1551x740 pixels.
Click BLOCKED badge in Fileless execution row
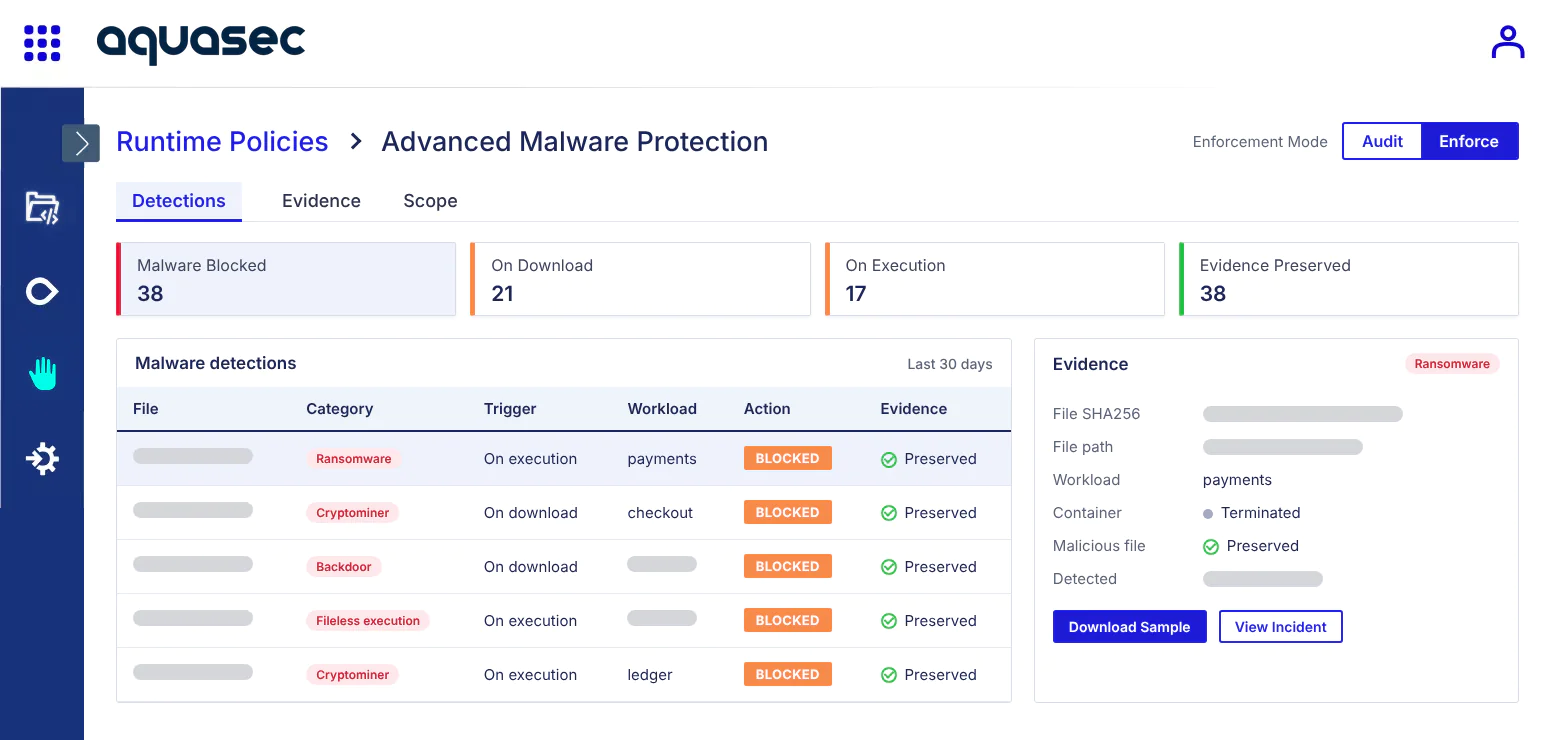coord(788,621)
